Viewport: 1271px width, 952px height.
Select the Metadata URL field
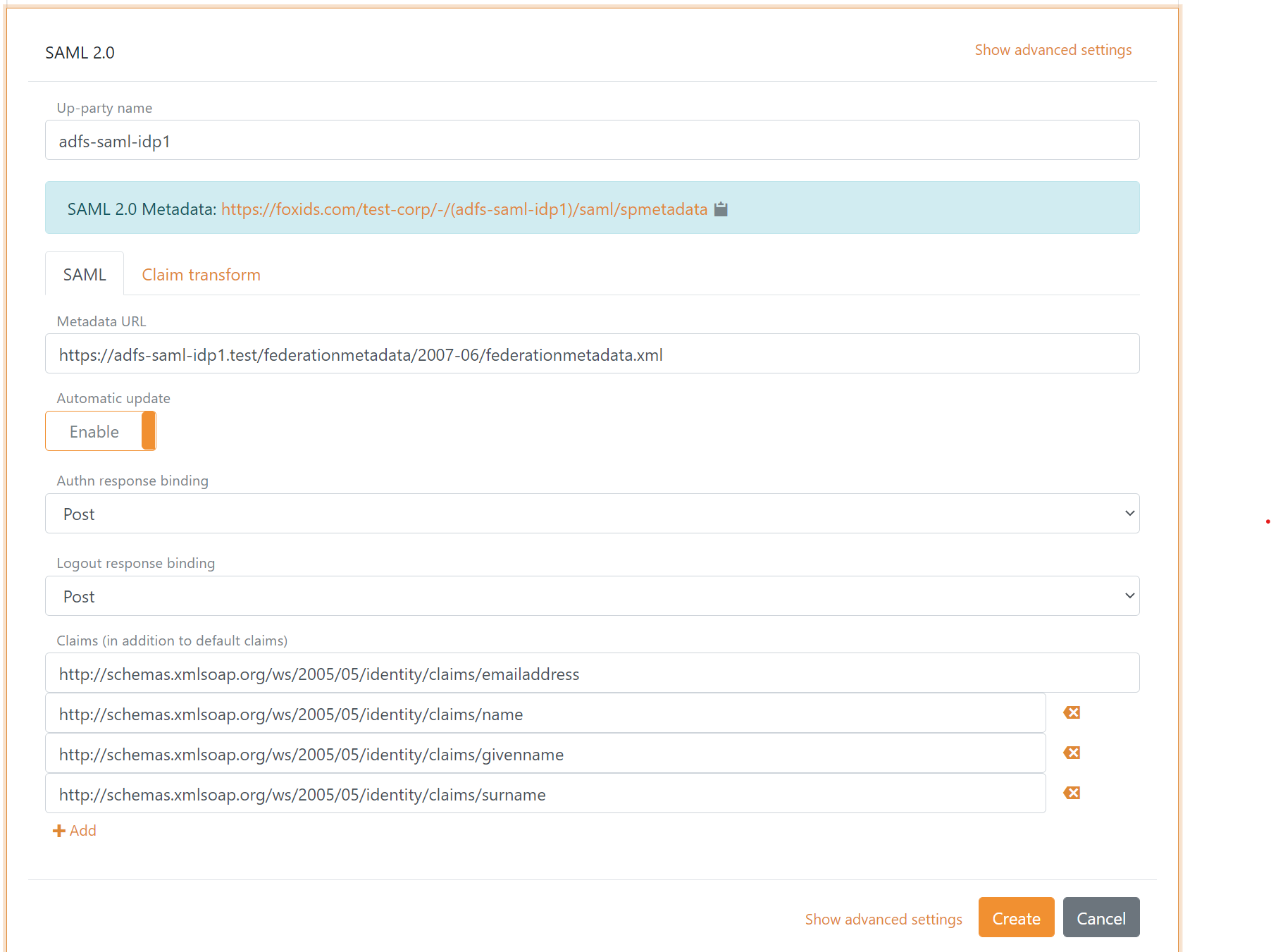pos(592,354)
